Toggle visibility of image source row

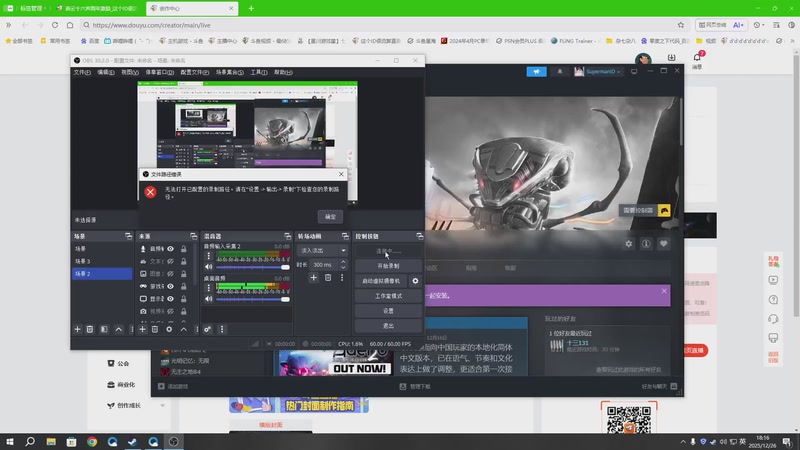click(170, 274)
